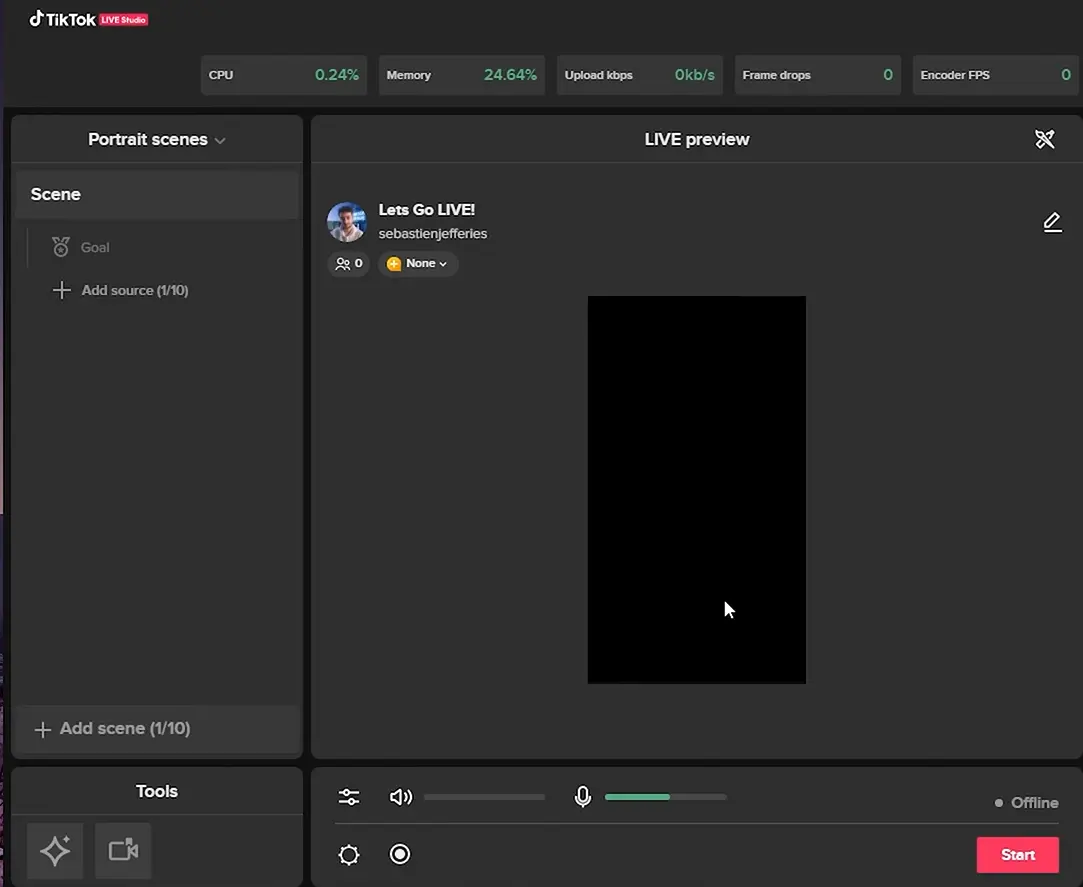Image resolution: width=1083 pixels, height=887 pixels.
Task: Open the None goal dropdown
Action: click(418, 264)
